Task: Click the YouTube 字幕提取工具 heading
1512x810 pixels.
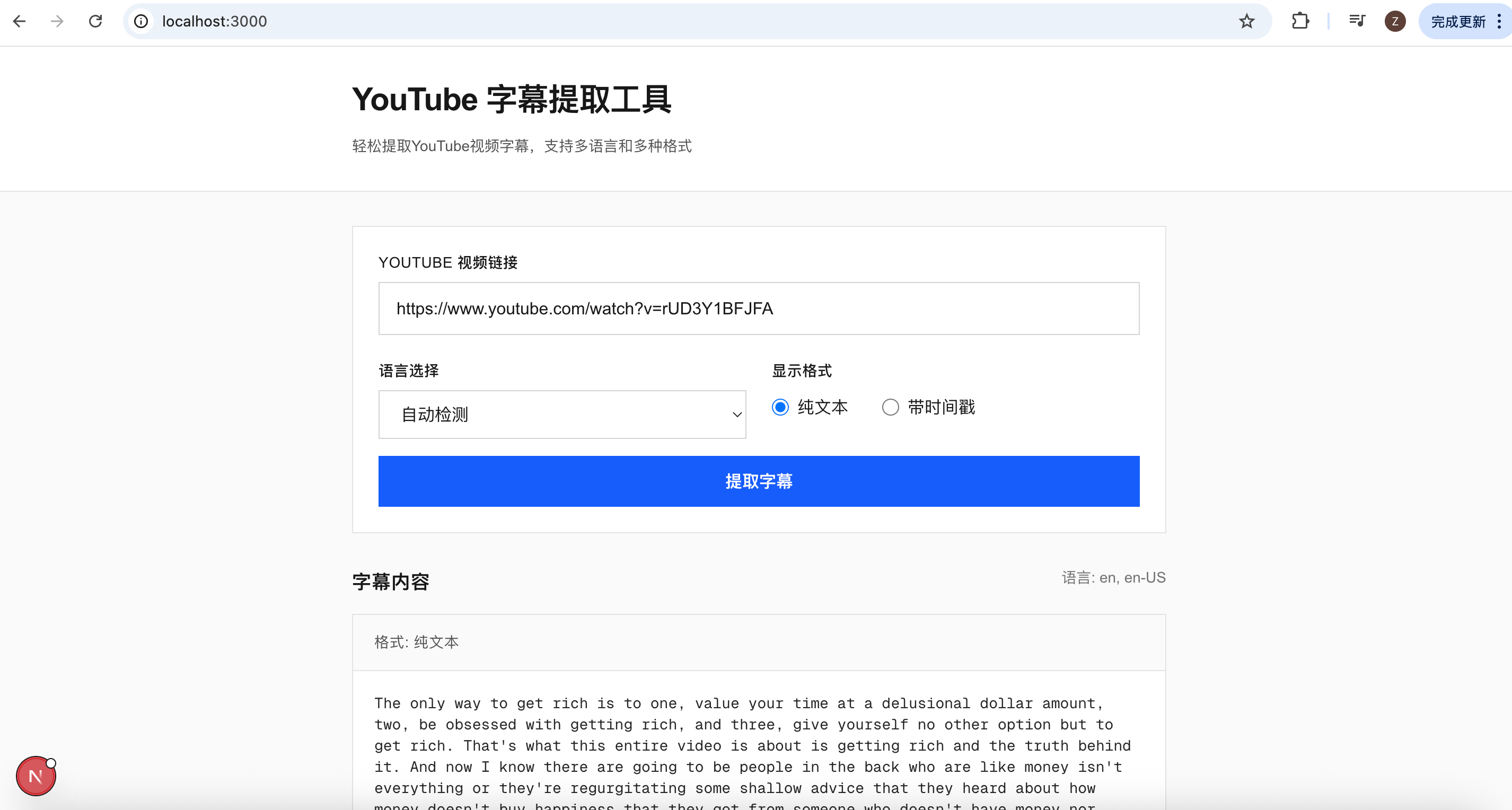Action: pos(511,99)
